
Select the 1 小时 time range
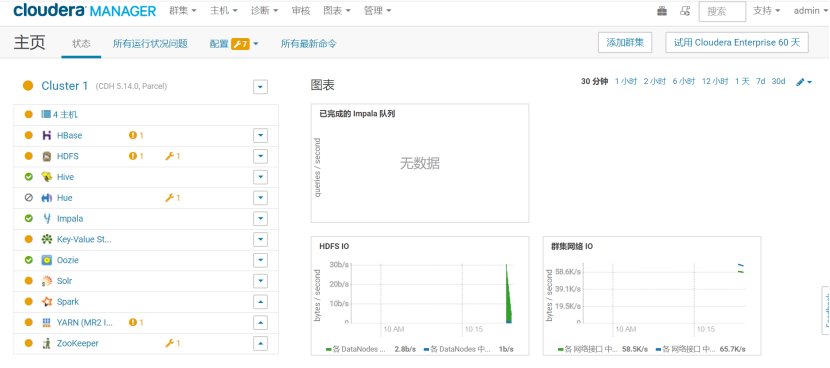click(626, 82)
